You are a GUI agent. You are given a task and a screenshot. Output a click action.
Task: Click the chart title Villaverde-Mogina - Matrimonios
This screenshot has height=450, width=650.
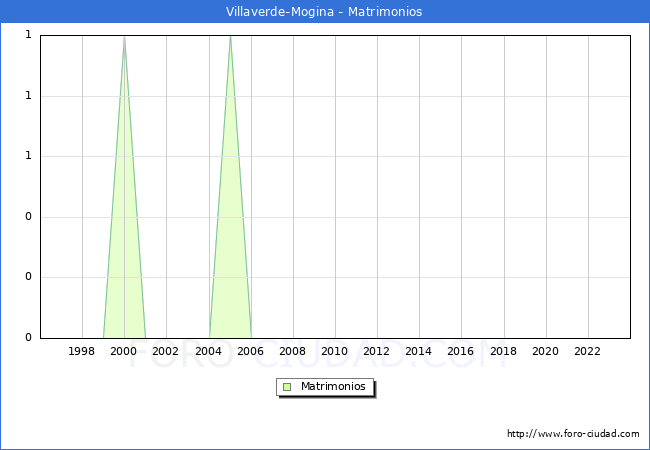click(324, 12)
